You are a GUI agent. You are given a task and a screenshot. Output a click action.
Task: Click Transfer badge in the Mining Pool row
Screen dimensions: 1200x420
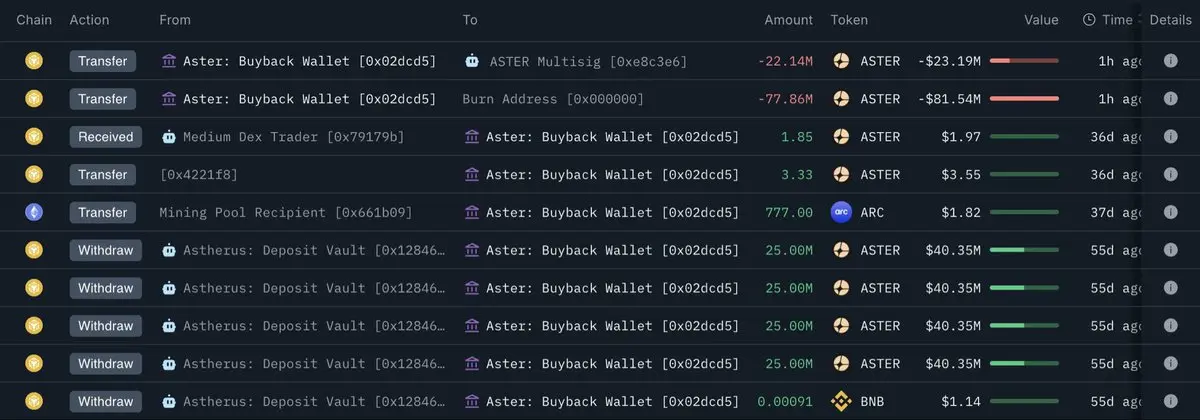coord(103,213)
